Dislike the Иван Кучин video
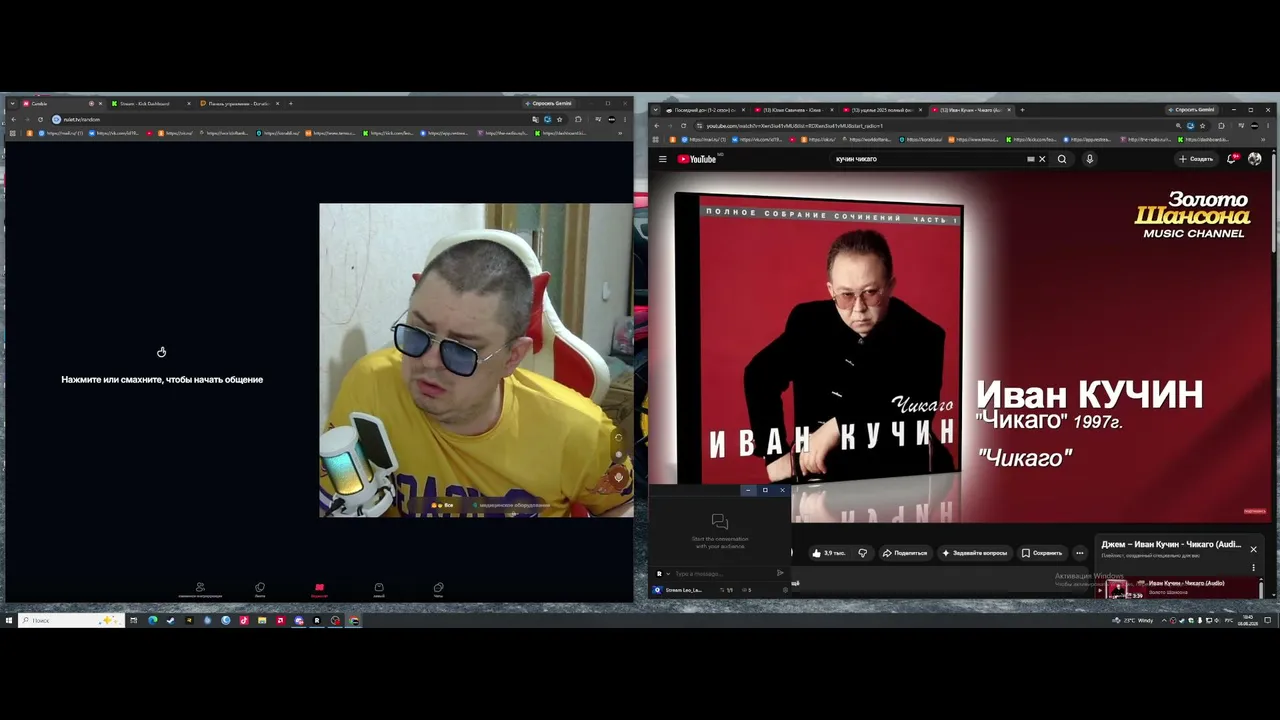The height and width of the screenshot is (720, 1280). [862, 553]
